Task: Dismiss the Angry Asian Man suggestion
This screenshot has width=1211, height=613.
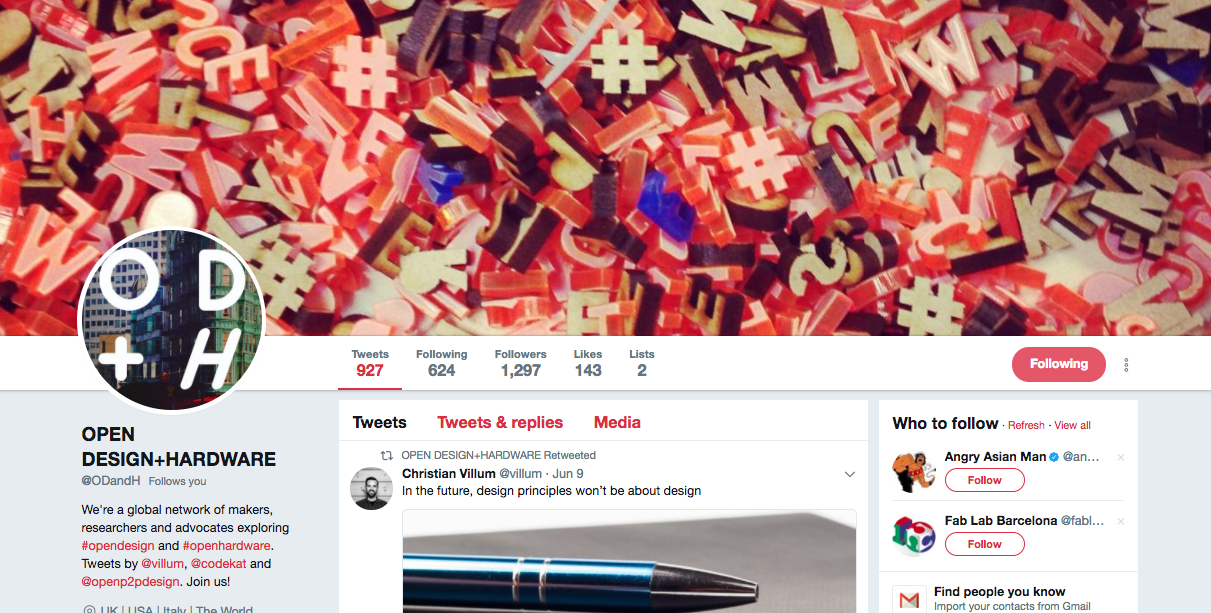Action: (x=1121, y=457)
